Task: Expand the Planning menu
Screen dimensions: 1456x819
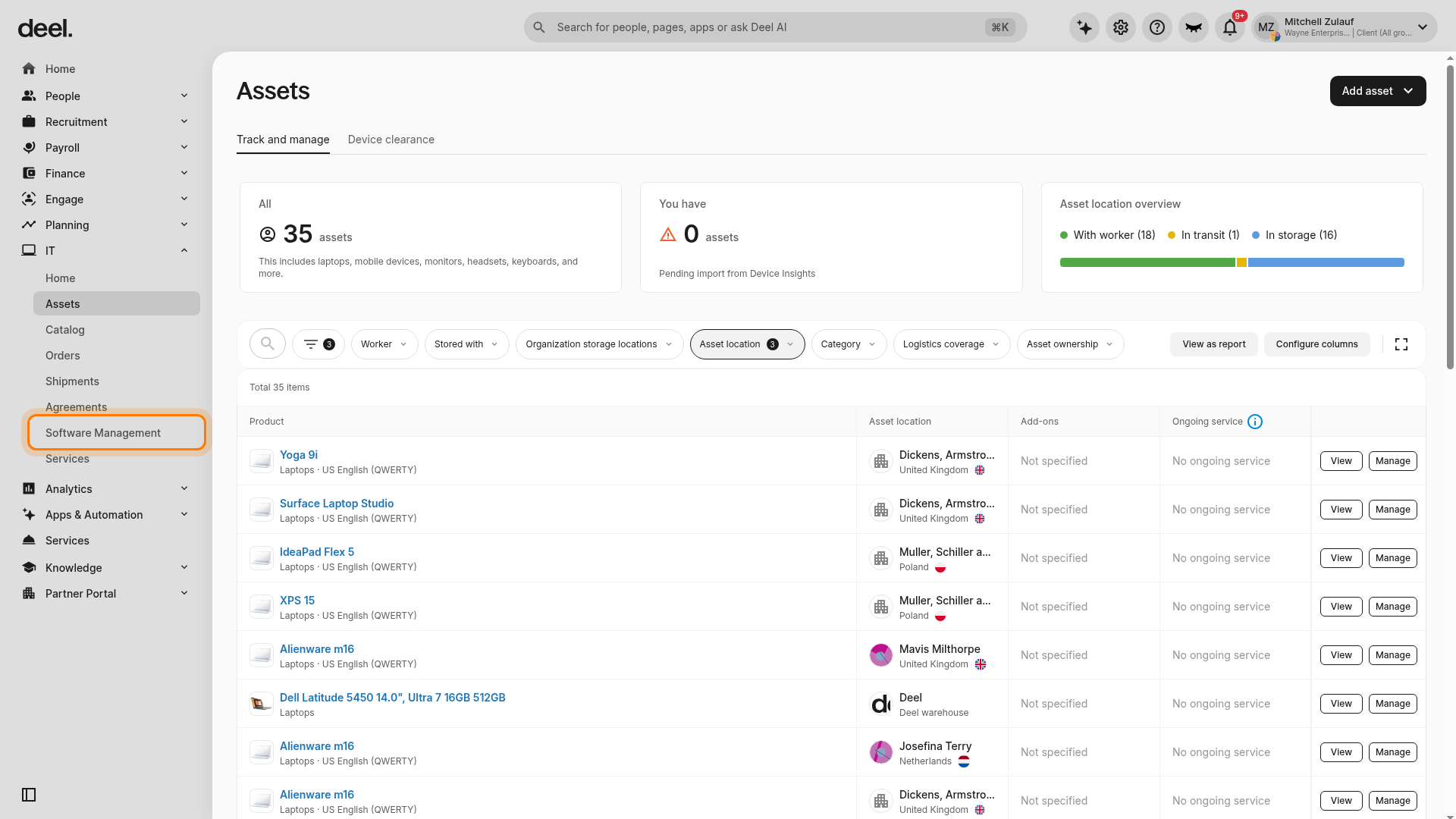Action: coord(184,224)
